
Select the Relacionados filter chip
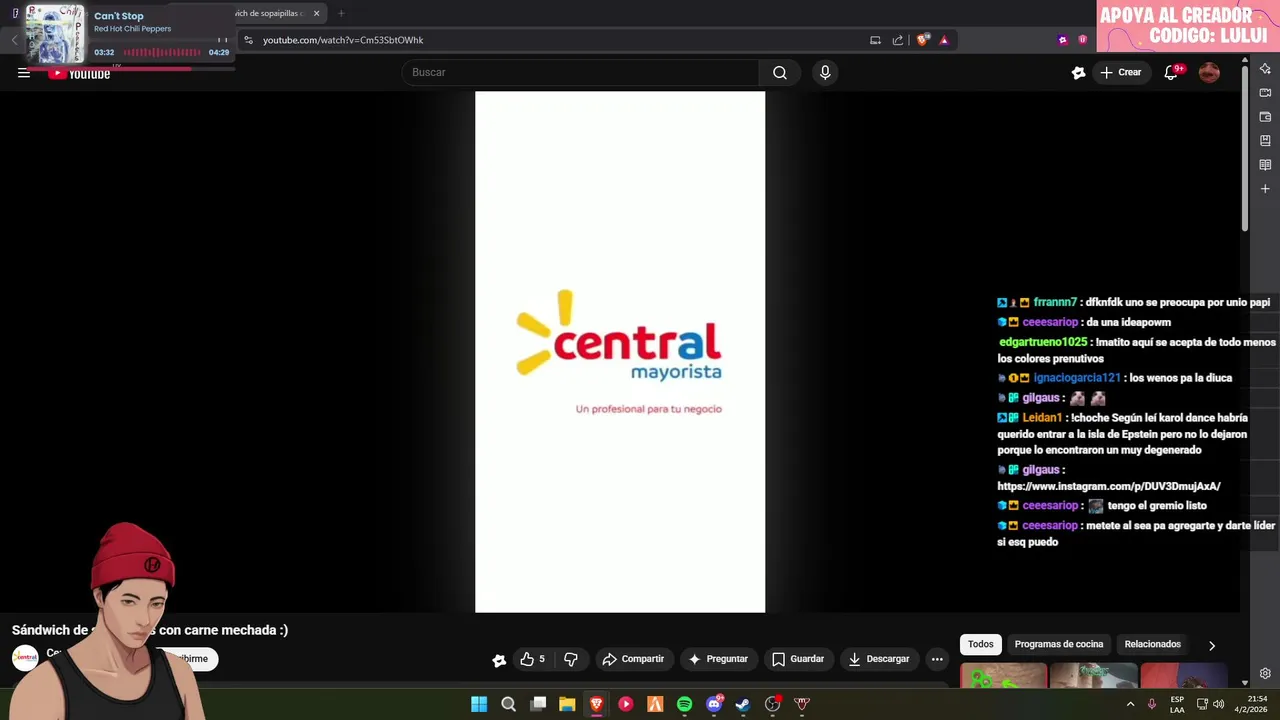(1153, 644)
